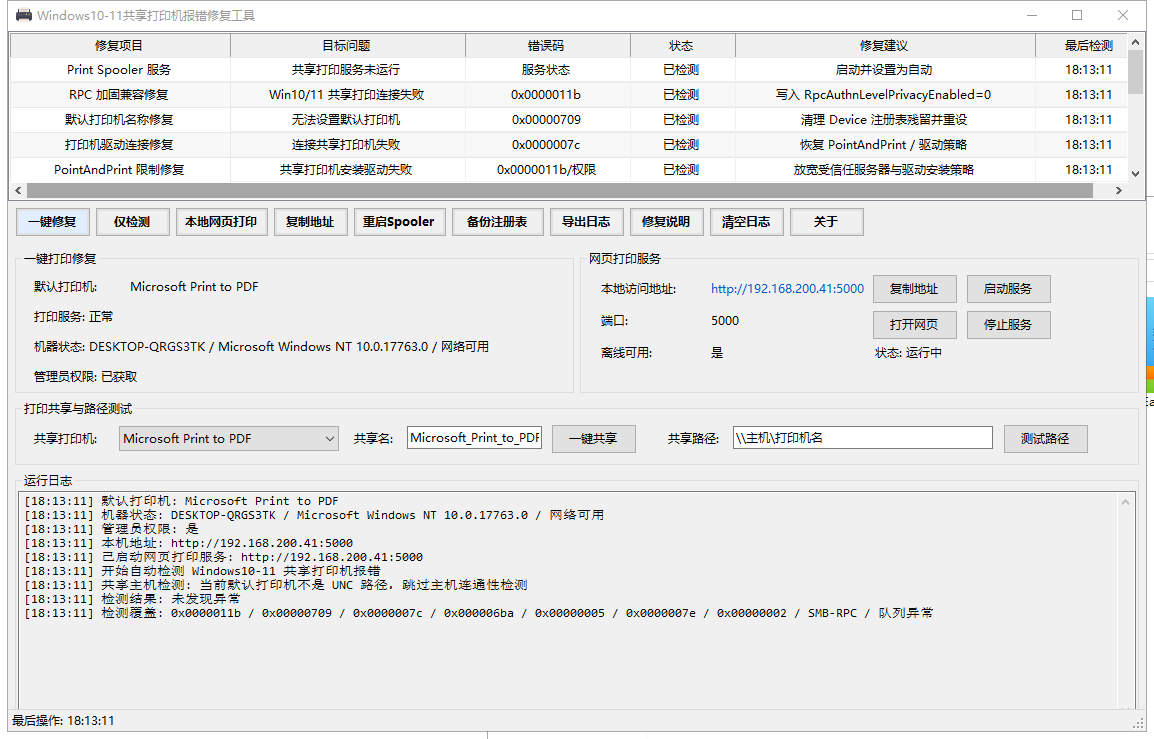Select the 打印机驱动连接修复 row
The image size is (1154, 739).
tap(568, 145)
